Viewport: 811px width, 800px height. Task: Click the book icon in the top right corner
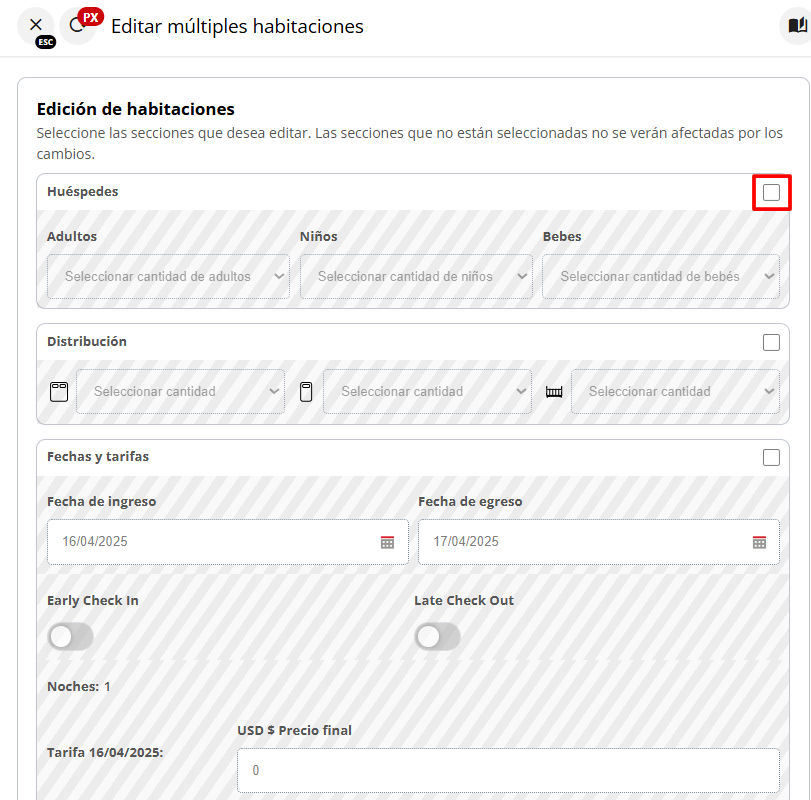click(795, 26)
